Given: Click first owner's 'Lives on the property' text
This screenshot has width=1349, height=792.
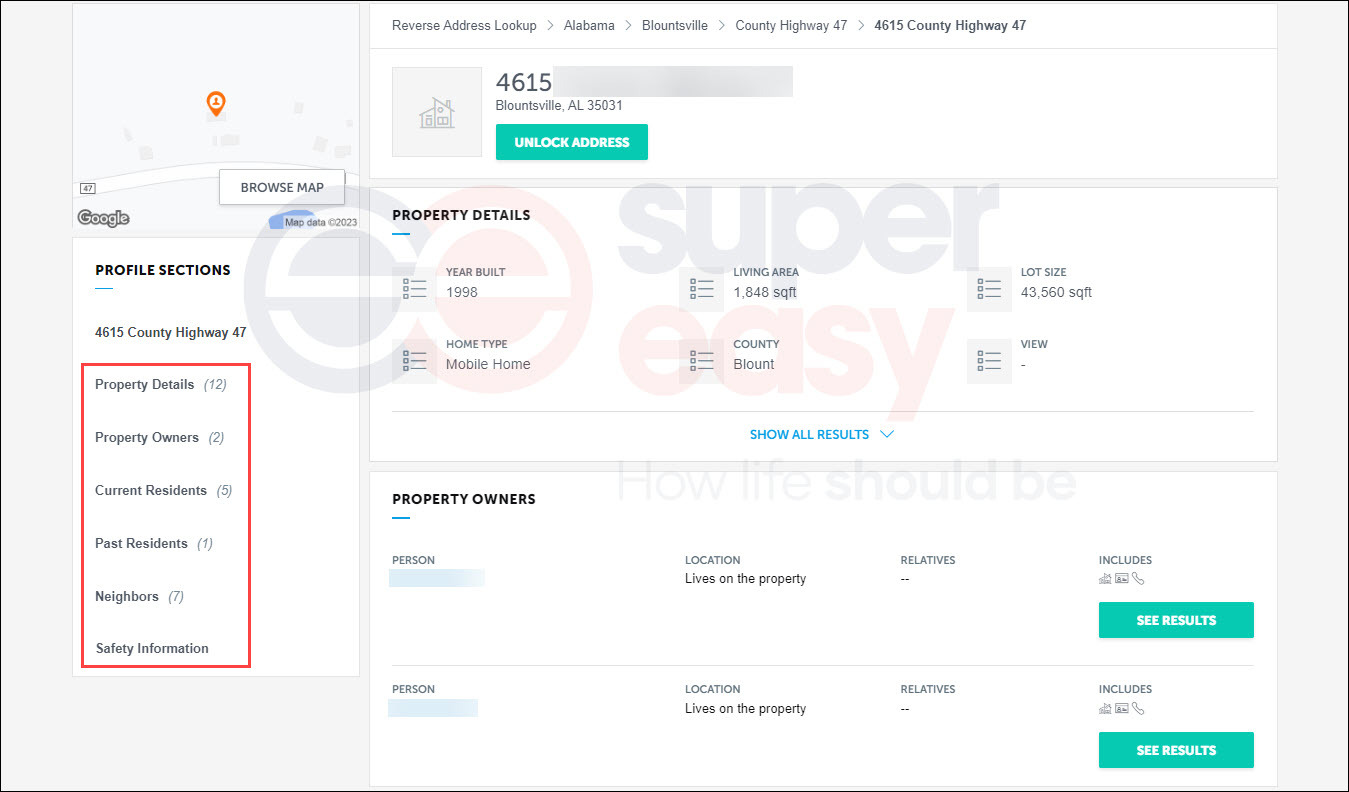Looking at the screenshot, I should [x=745, y=579].
